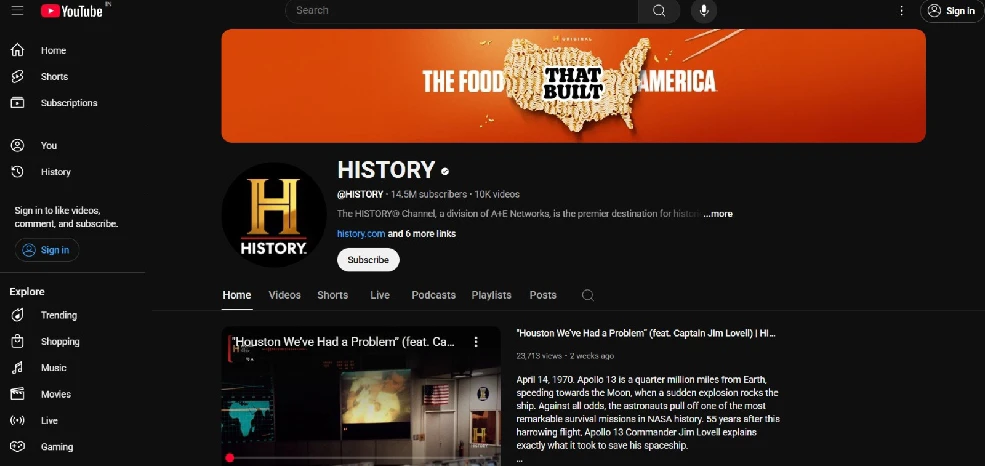985x466 pixels.
Task: Expand channel description with ...more
Action: (x=718, y=214)
